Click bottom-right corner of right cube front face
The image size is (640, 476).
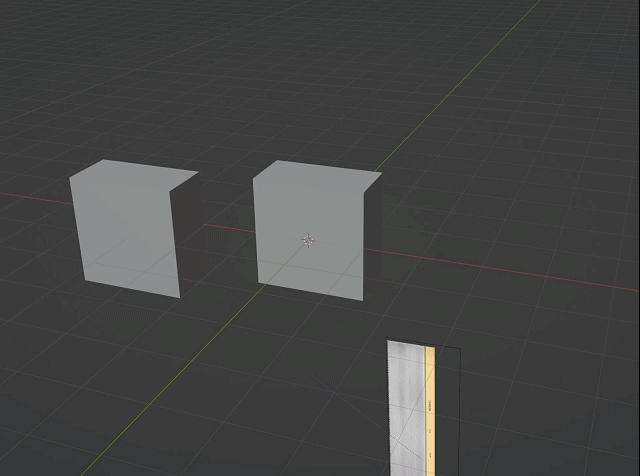pyautogui.click(x=361, y=300)
